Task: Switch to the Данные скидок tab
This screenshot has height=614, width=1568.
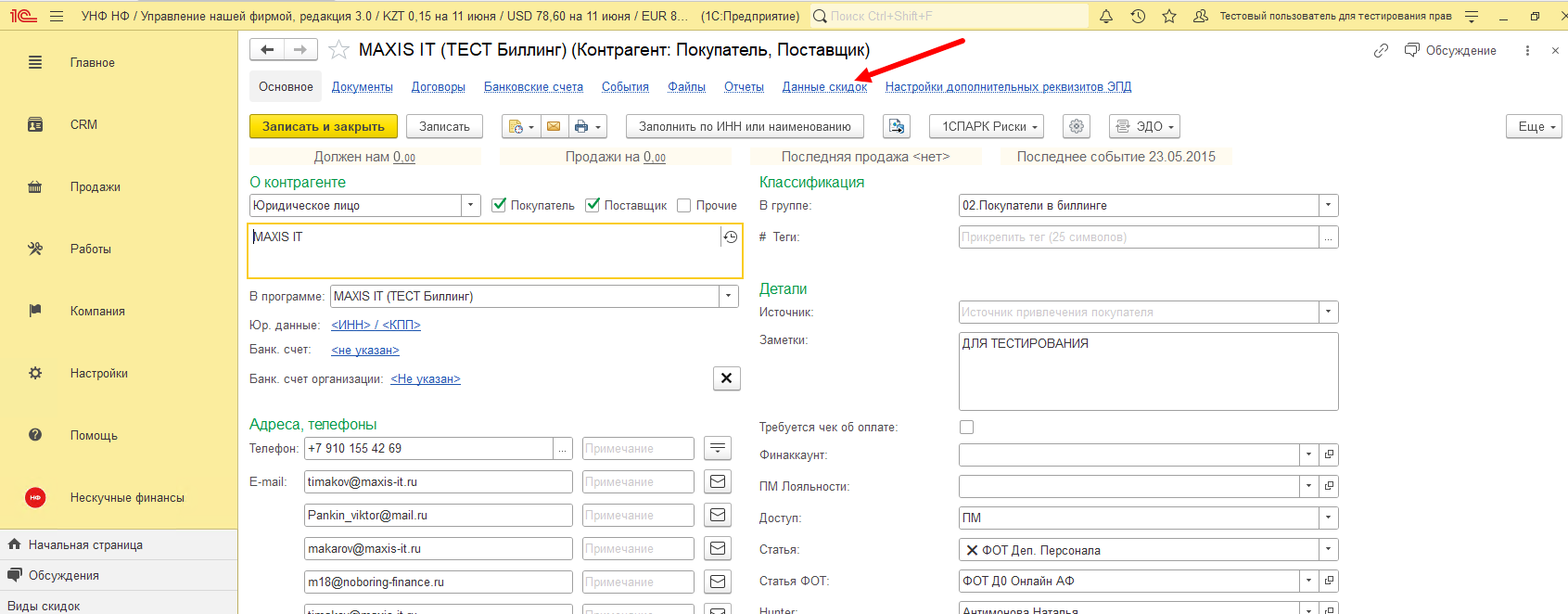Action: tap(824, 87)
